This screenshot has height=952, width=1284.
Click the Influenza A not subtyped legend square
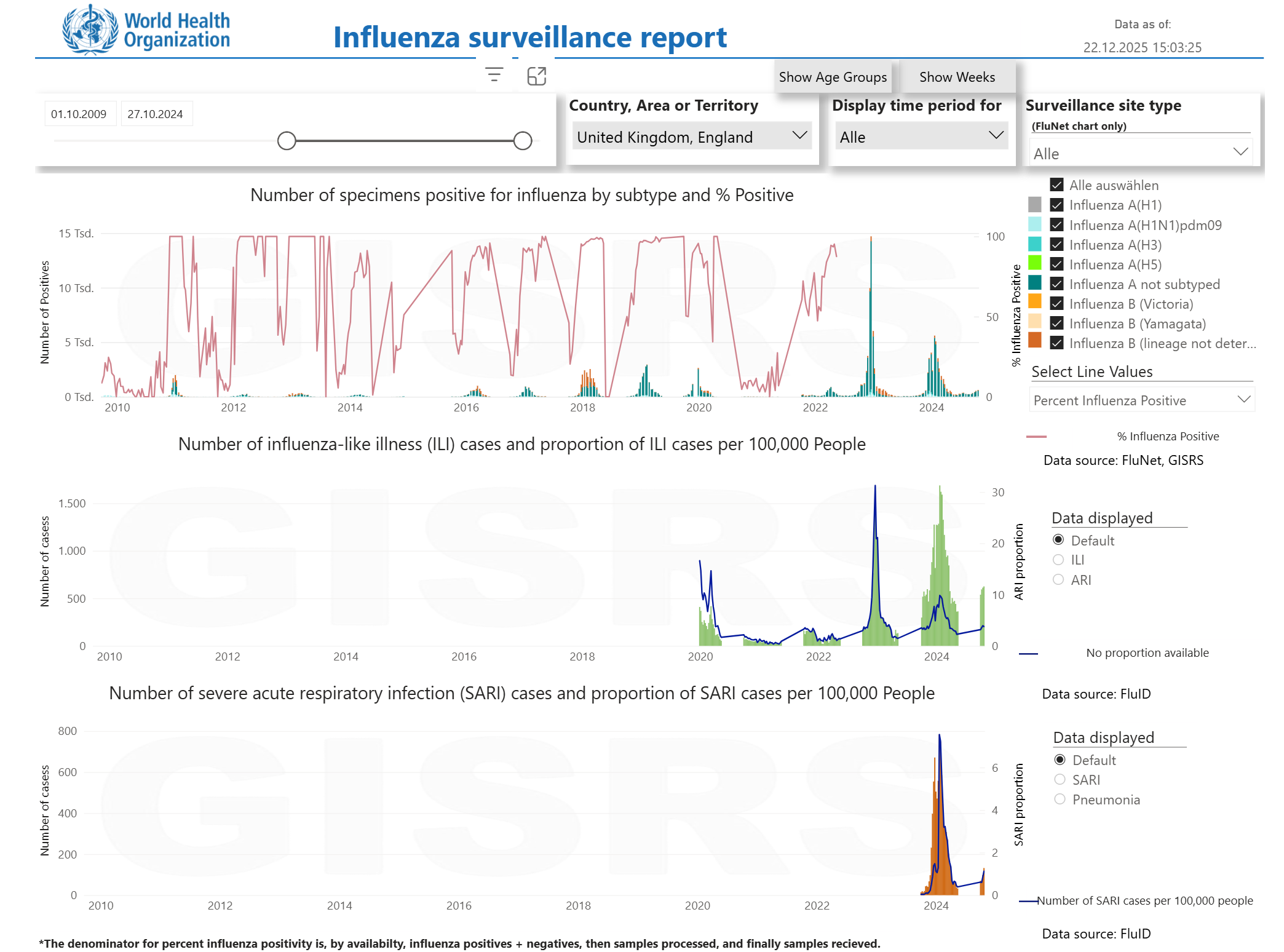tap(1035, 284)
